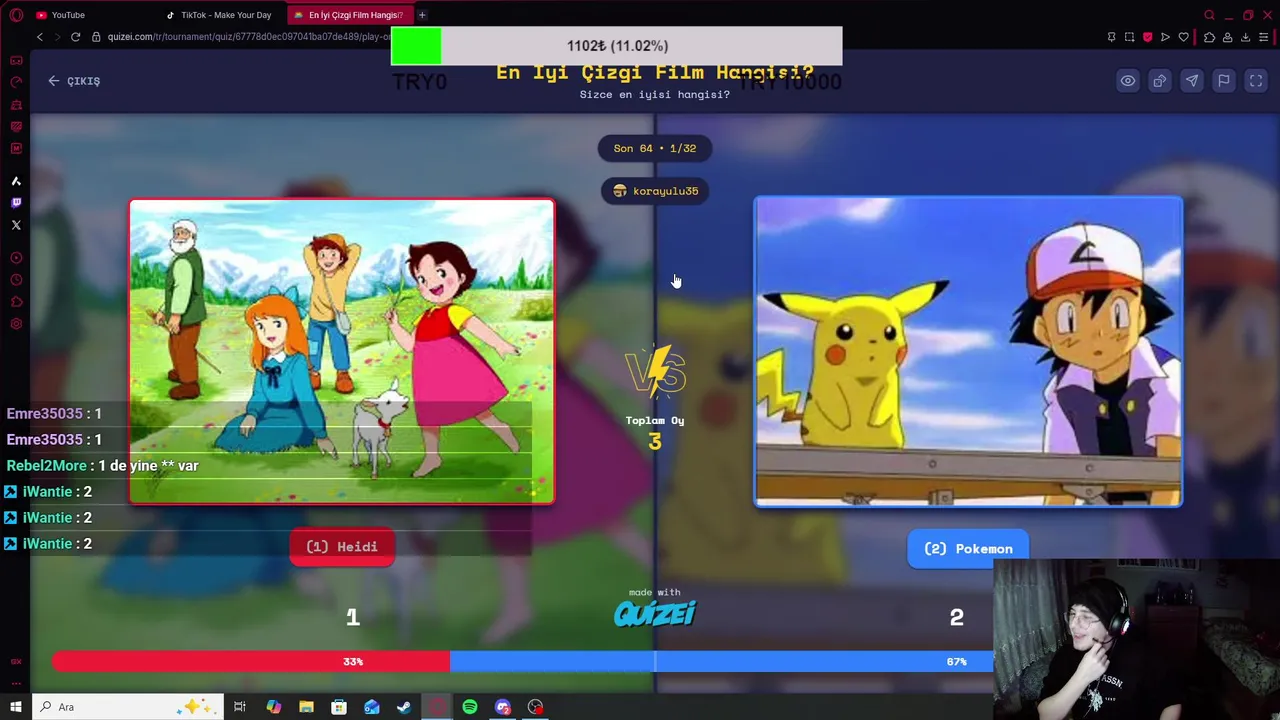The width and height of the screenshot is (1280, 720).
Task: Enter fullscreen mode in quiz
Action: pos(1256,81)
